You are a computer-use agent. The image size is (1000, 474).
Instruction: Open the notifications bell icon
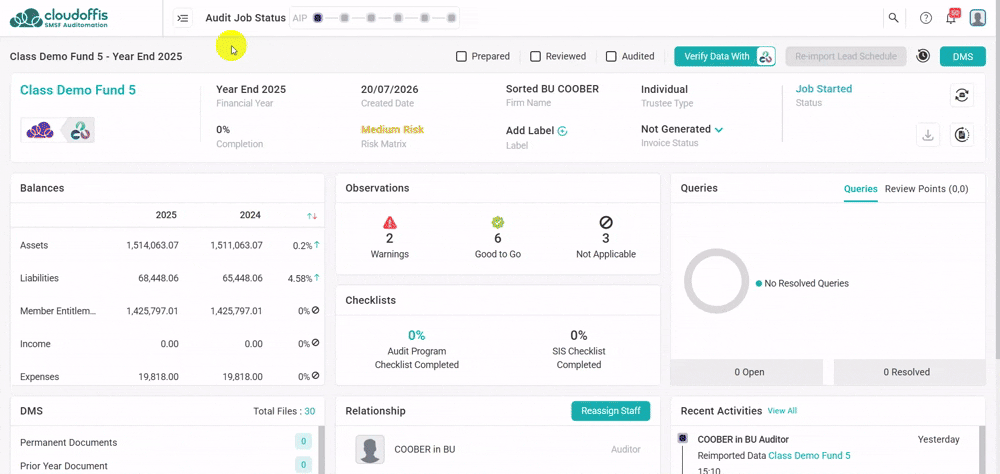[x=951, y=18]
